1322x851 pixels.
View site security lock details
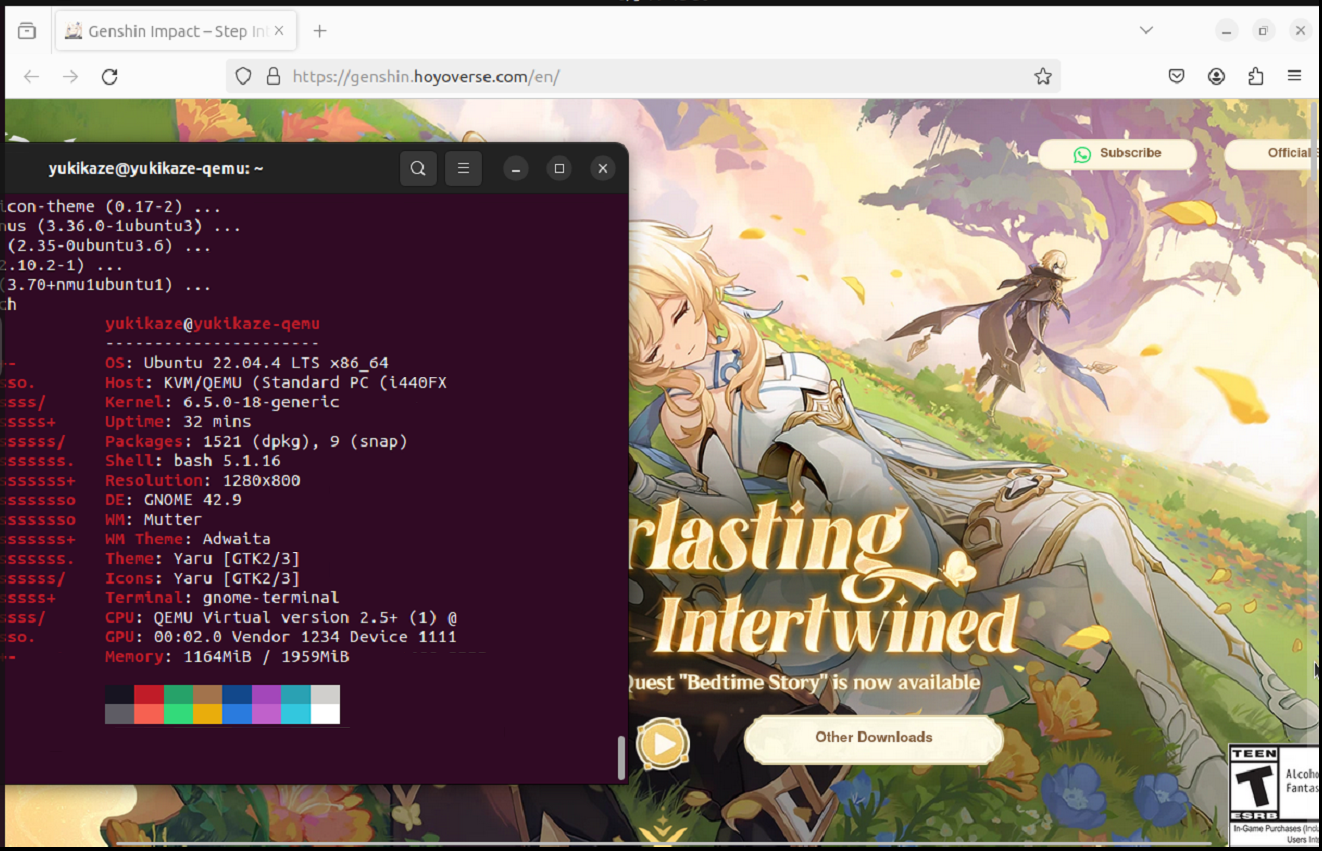(x=272, y=76)
